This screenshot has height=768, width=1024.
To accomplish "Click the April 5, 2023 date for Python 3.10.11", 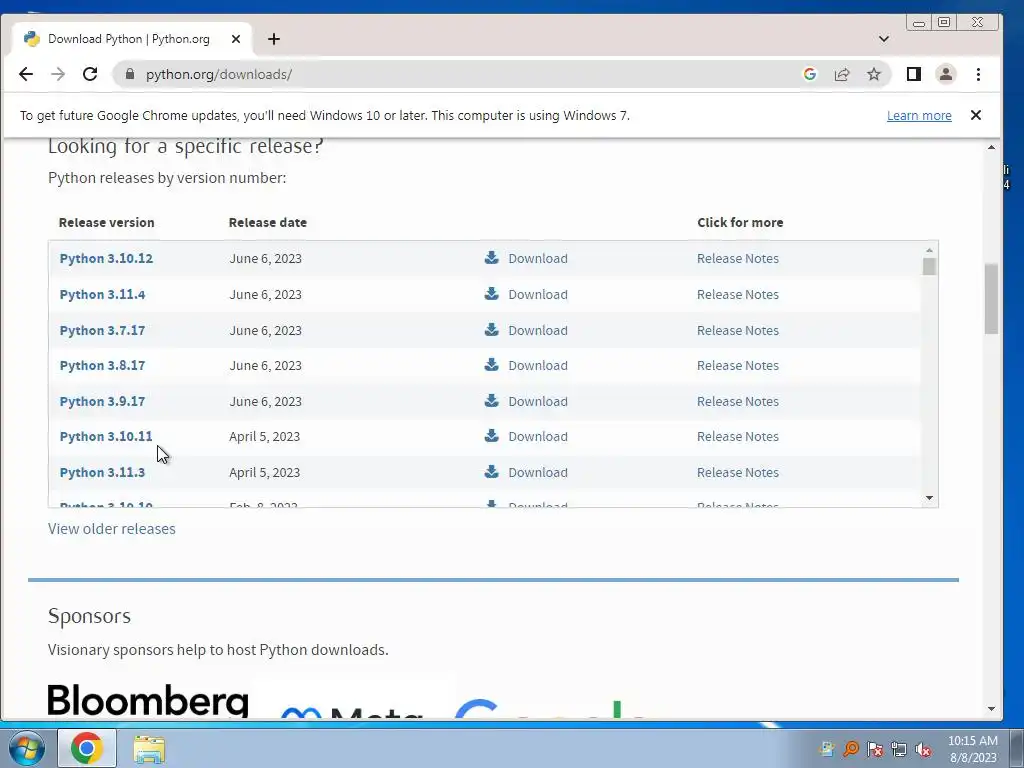I will [x=264, y=436].
